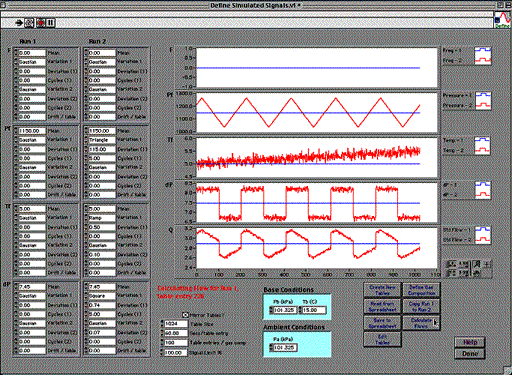
Task: Open Run 1 Tf Variation 1 Gaussian ring
Action: (32, 218)
